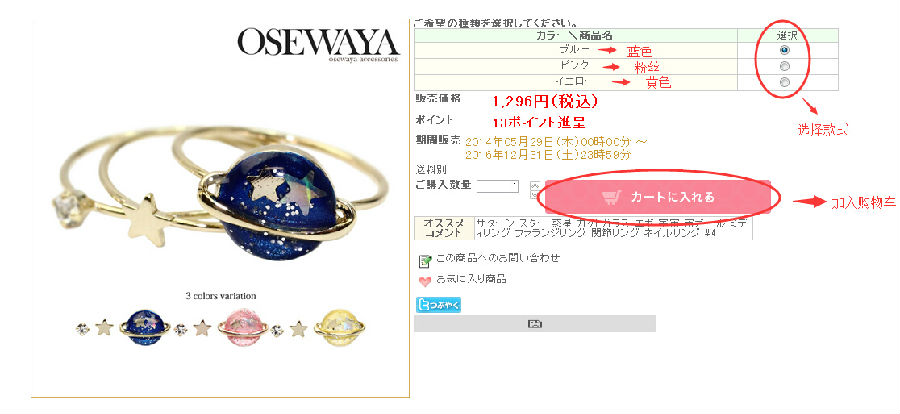Click the pink add-to-cart button
Image resolution: width=900 pixels, height=414 pixels.
(x=658, y=197)
